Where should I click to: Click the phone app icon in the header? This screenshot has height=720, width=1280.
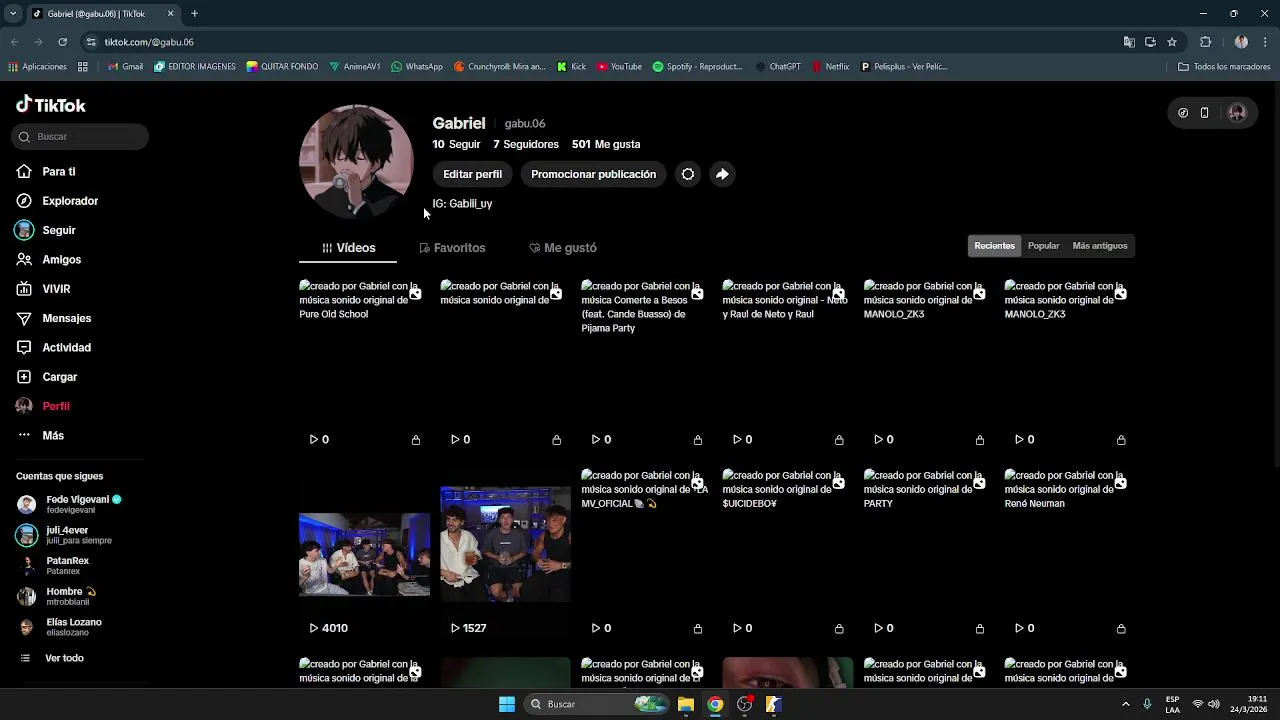pyautogui.click(x=1204, y=113)
